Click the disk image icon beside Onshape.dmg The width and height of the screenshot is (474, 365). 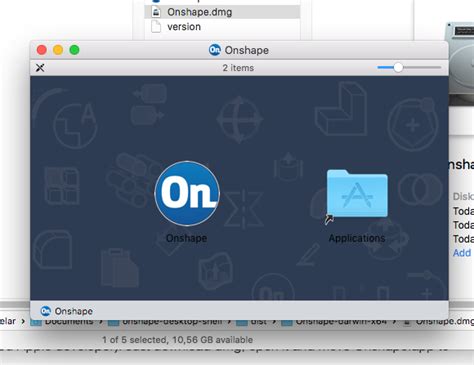click(x=156, y=12)
